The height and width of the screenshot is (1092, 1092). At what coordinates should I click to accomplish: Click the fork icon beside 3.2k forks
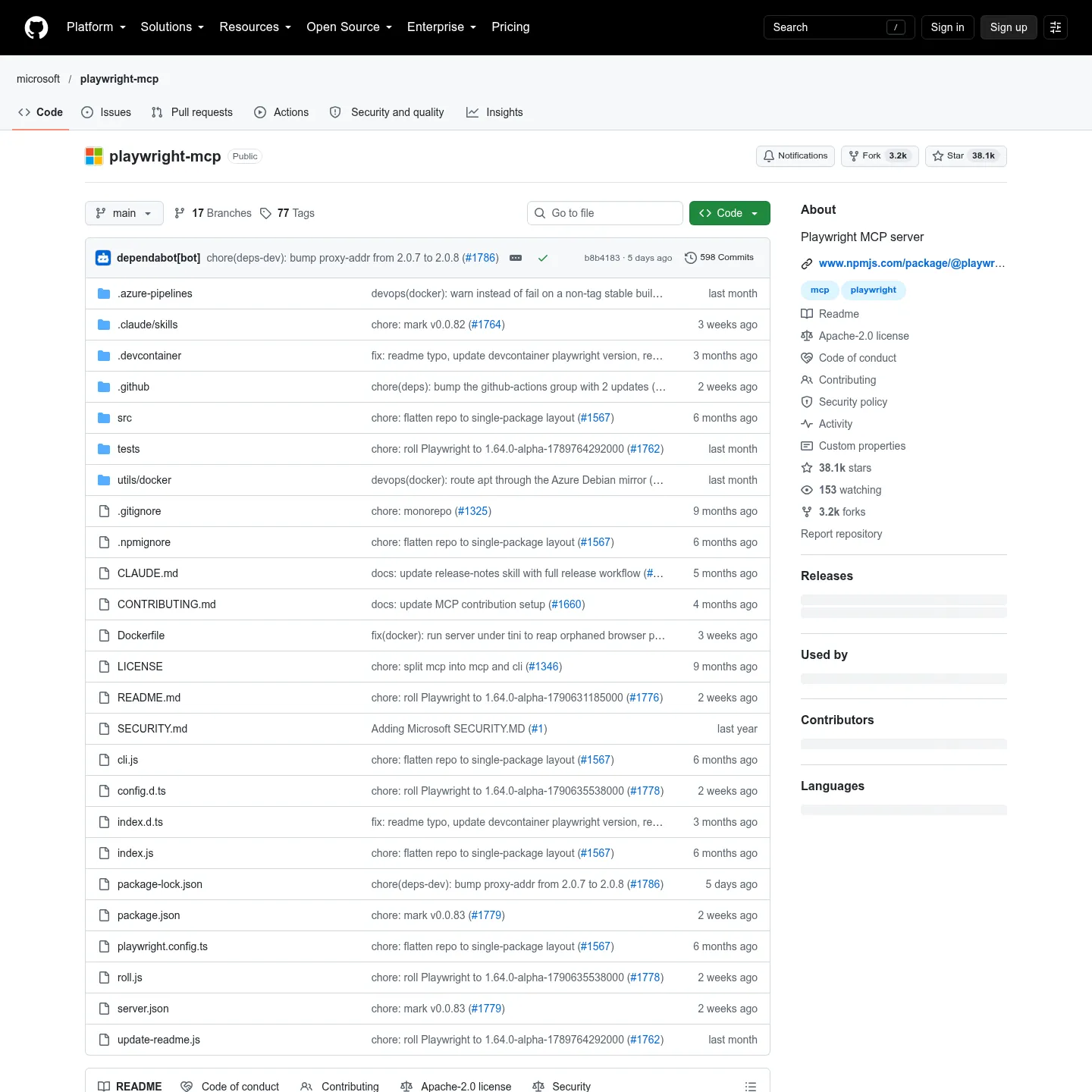pyautogui.click(x=807, y=512)
